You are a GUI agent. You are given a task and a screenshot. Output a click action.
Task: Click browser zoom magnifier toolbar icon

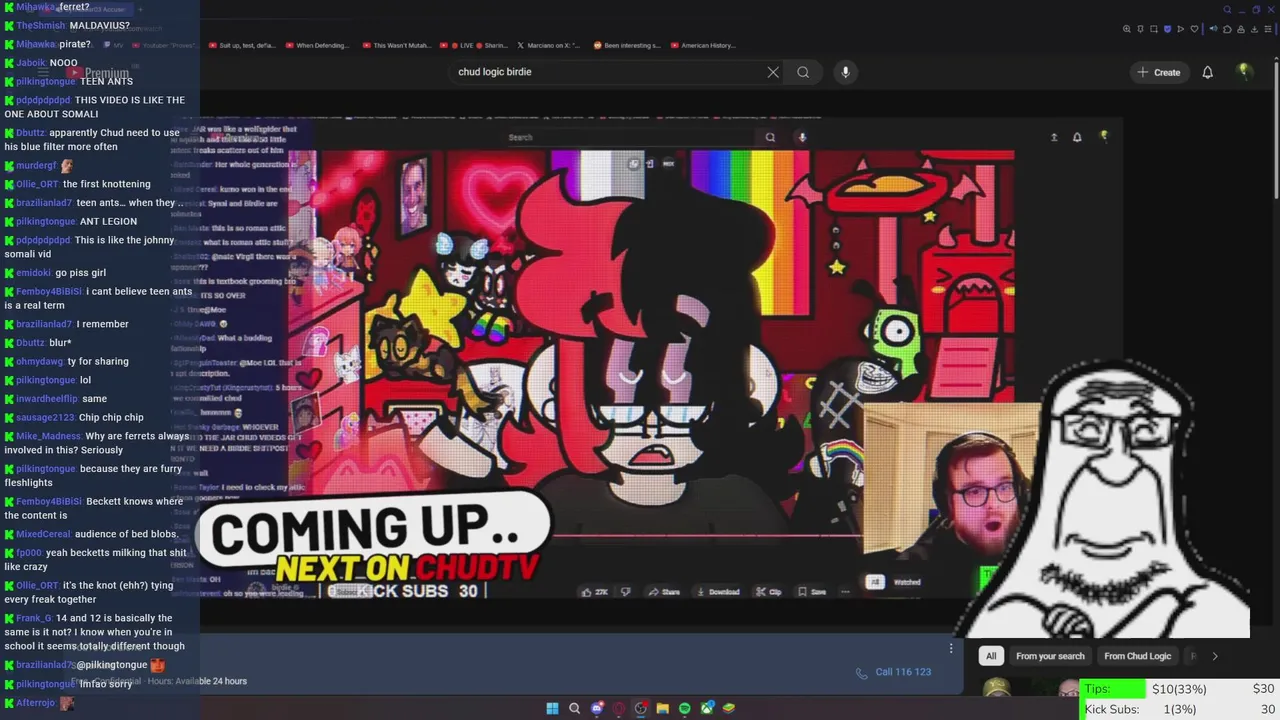[1127, 29]
